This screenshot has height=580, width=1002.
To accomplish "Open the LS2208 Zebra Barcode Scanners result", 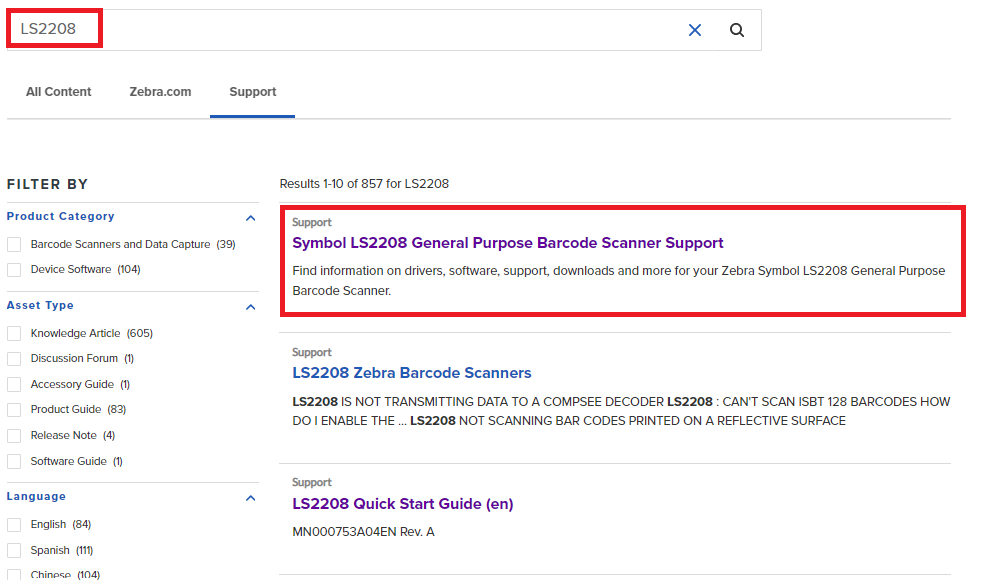I will 411,372.
